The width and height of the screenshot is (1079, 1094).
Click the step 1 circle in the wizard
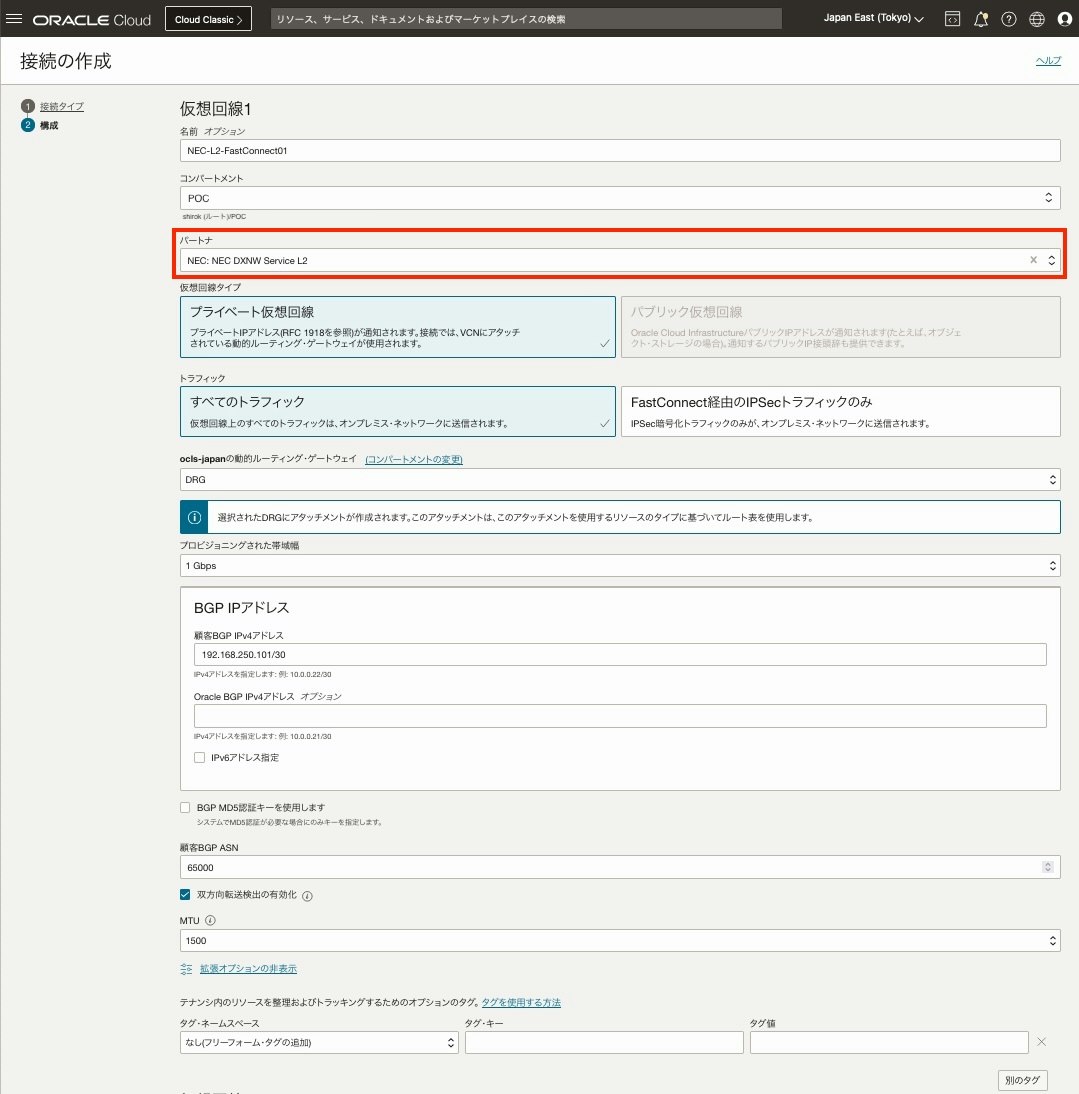28,106
